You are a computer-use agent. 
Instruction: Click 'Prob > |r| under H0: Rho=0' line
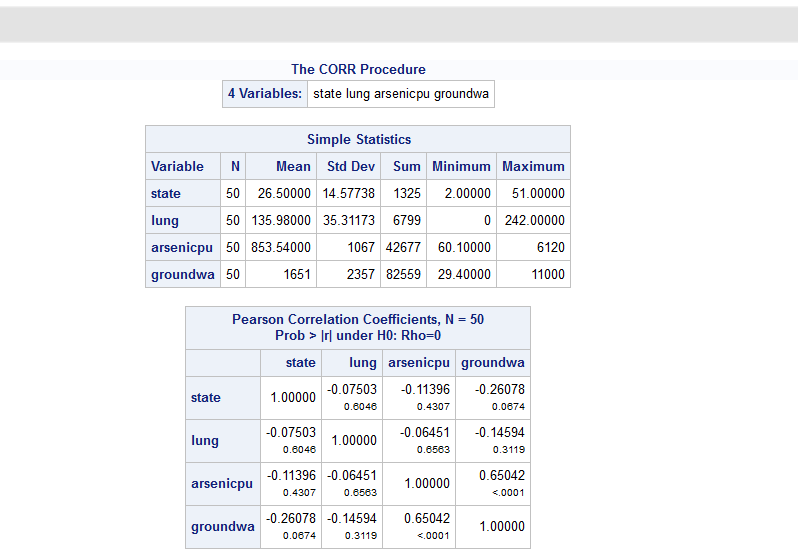click(358, 336)
